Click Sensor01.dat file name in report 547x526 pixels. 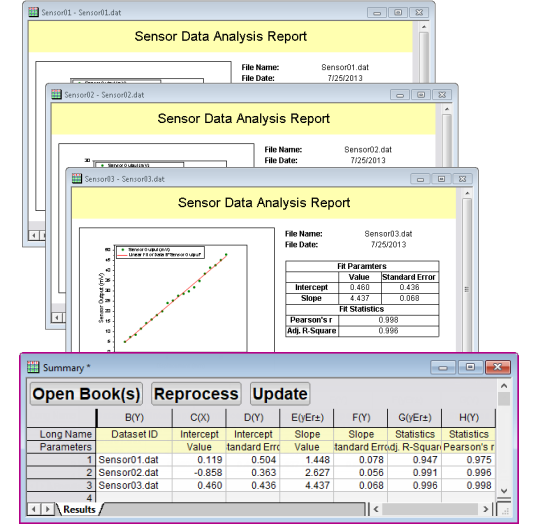[345, 67]
